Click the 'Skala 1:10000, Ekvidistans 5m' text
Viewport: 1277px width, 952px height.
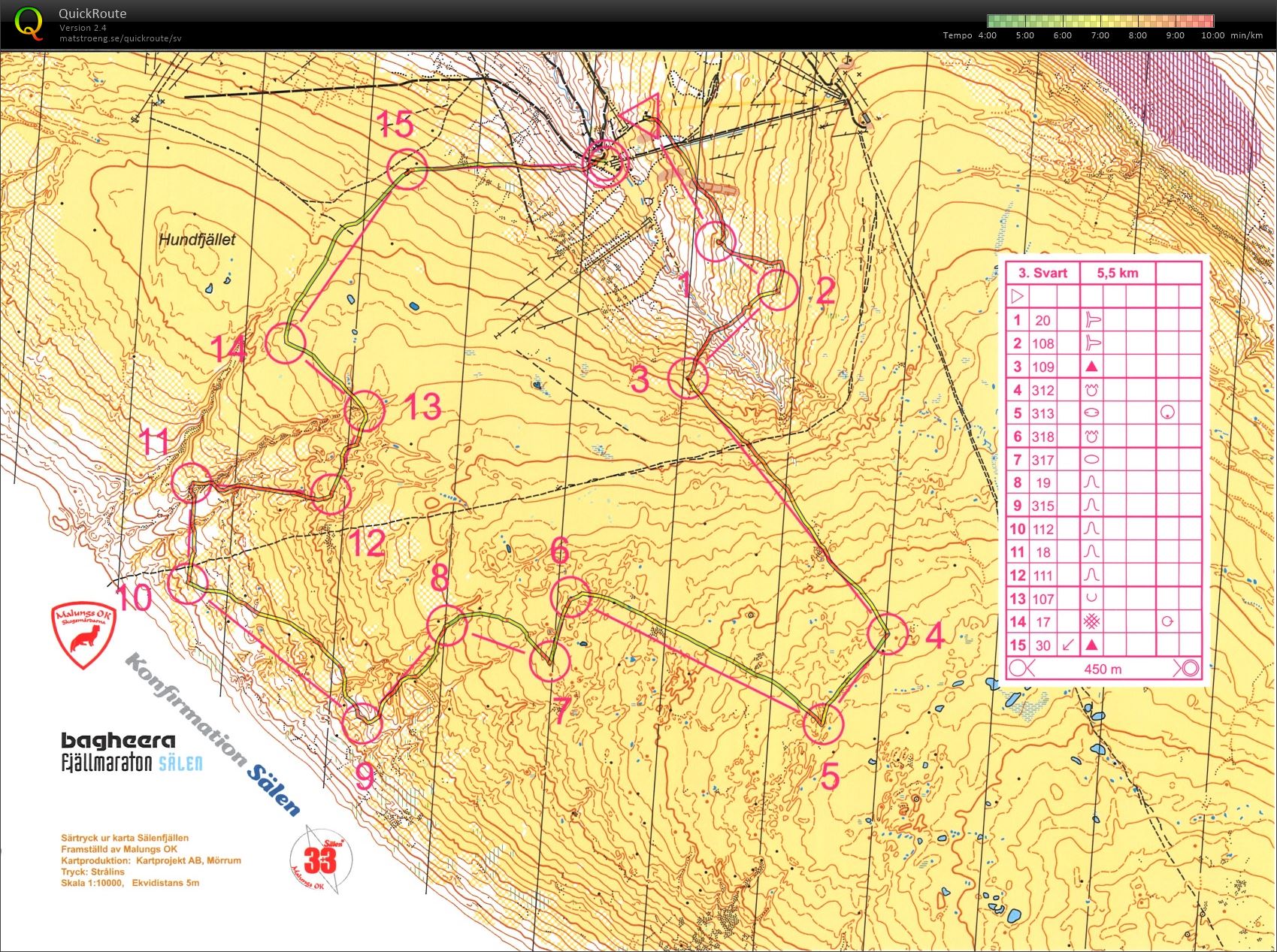pyautogui.click(x=130, y=883)
